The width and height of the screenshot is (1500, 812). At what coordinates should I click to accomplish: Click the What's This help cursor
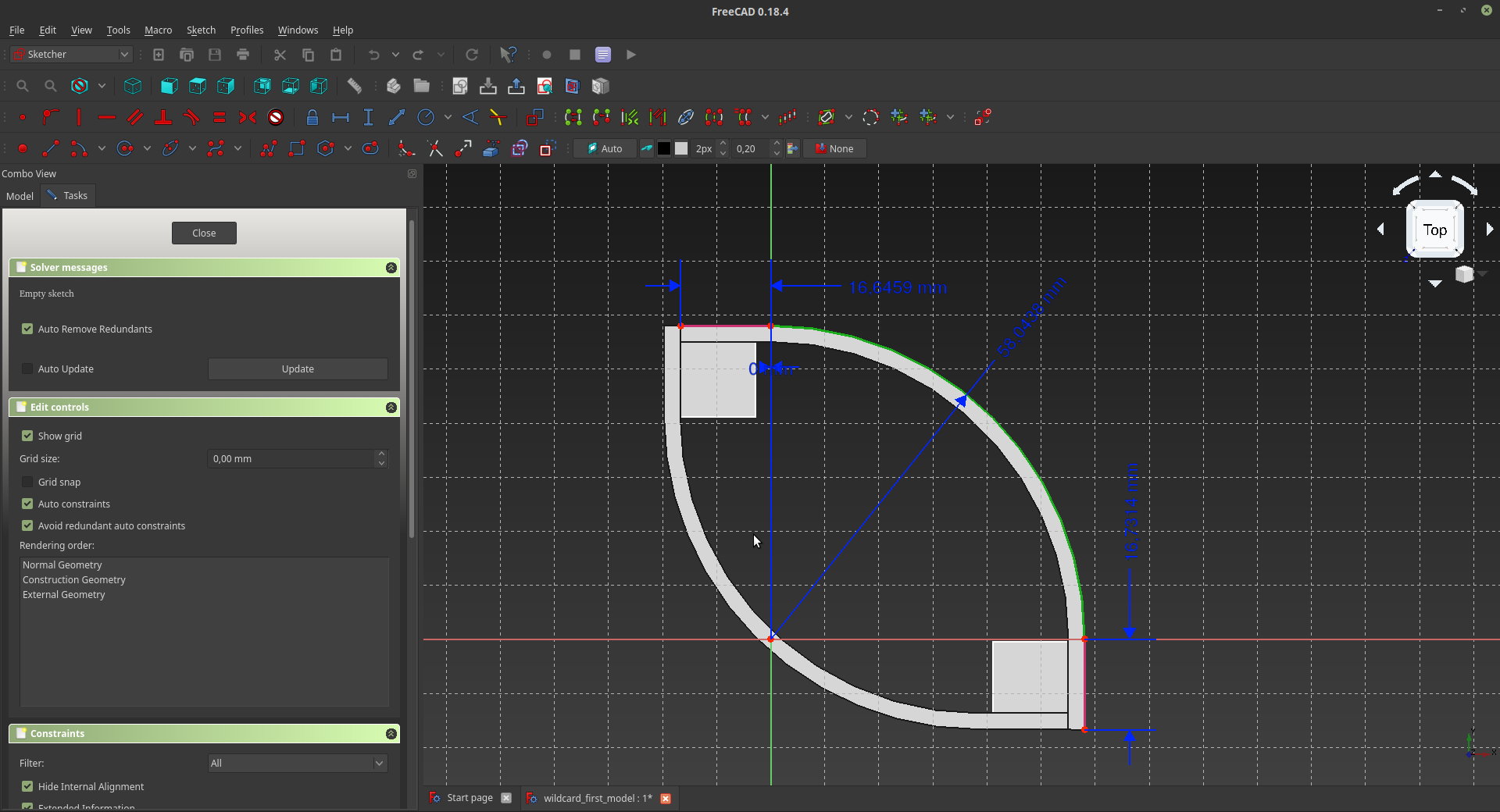[x=508, y=55]
